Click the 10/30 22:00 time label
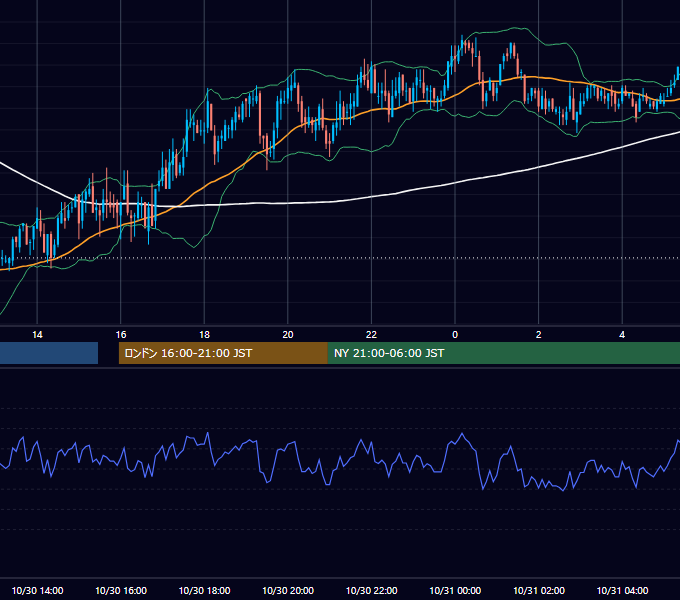The height and width of the screenshot is (600, 680). click(371, 590)
